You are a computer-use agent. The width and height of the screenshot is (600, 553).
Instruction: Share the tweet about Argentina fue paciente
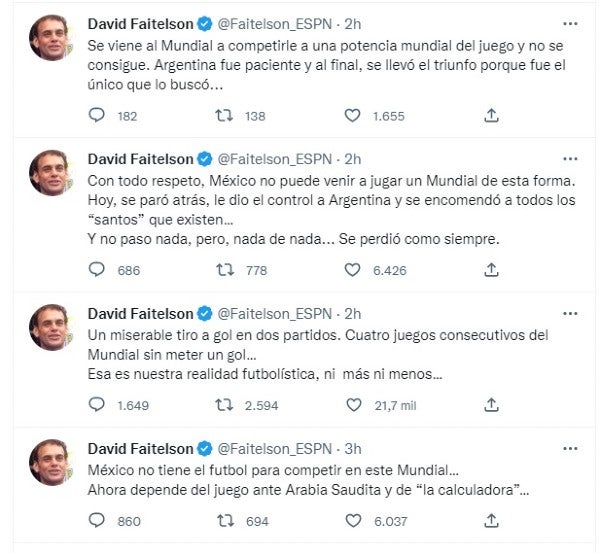coord(490,116)
